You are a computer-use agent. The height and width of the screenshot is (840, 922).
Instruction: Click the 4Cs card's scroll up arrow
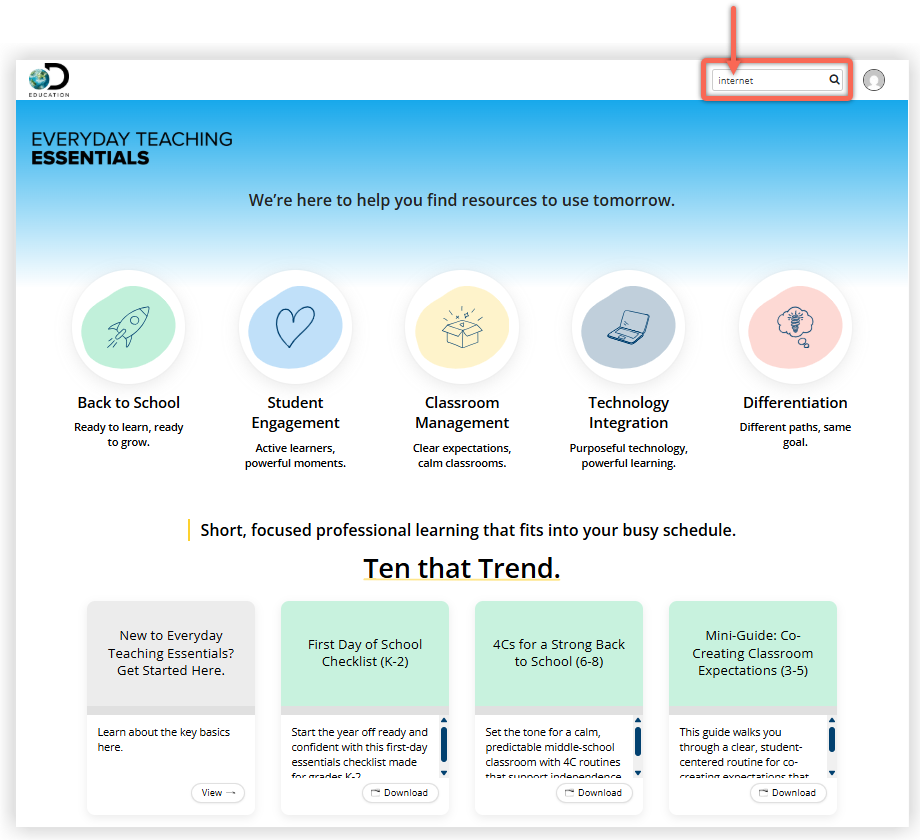pos(638,720)
